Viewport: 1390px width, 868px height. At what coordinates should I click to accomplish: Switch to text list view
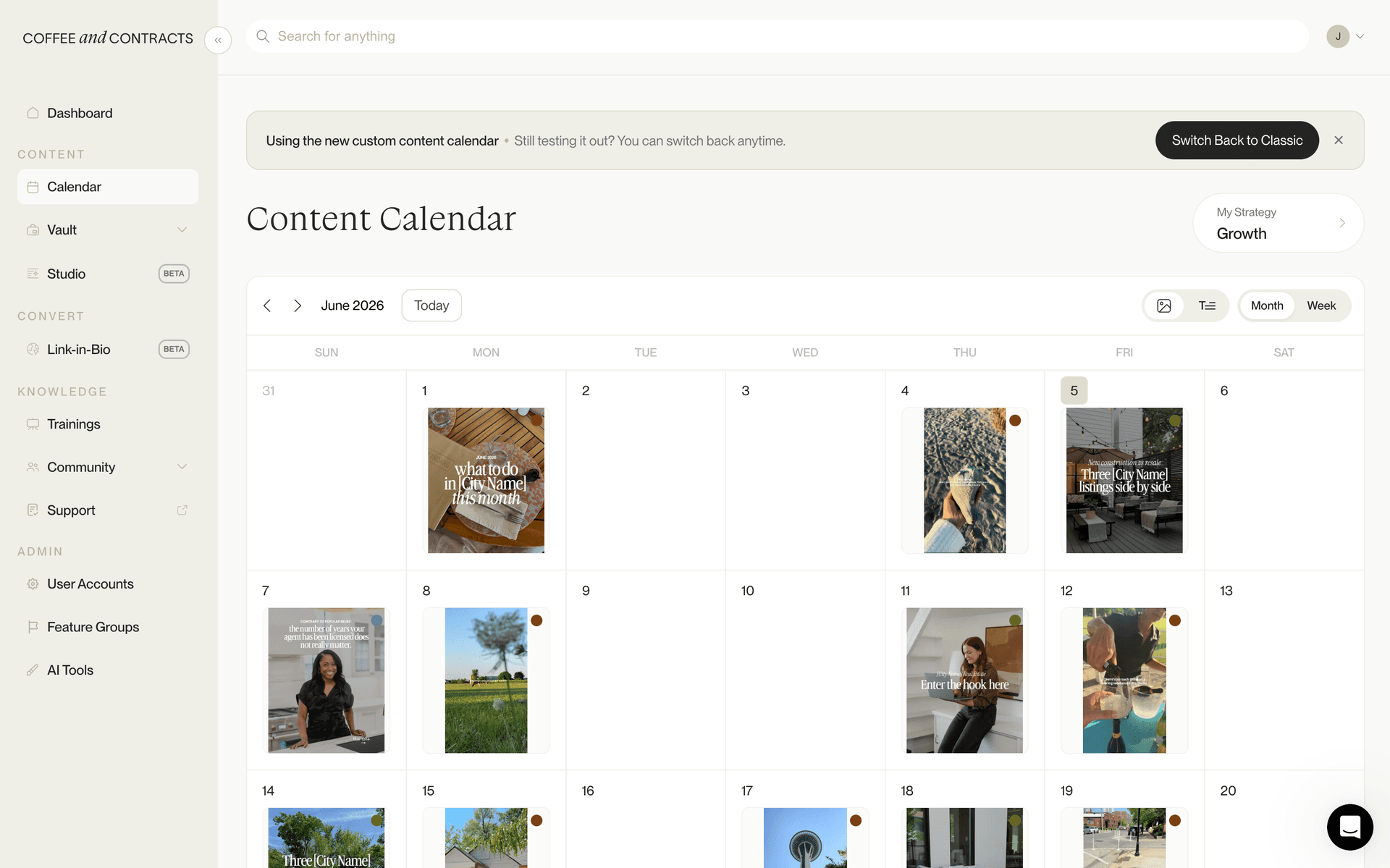click(x=1207, y=306)
